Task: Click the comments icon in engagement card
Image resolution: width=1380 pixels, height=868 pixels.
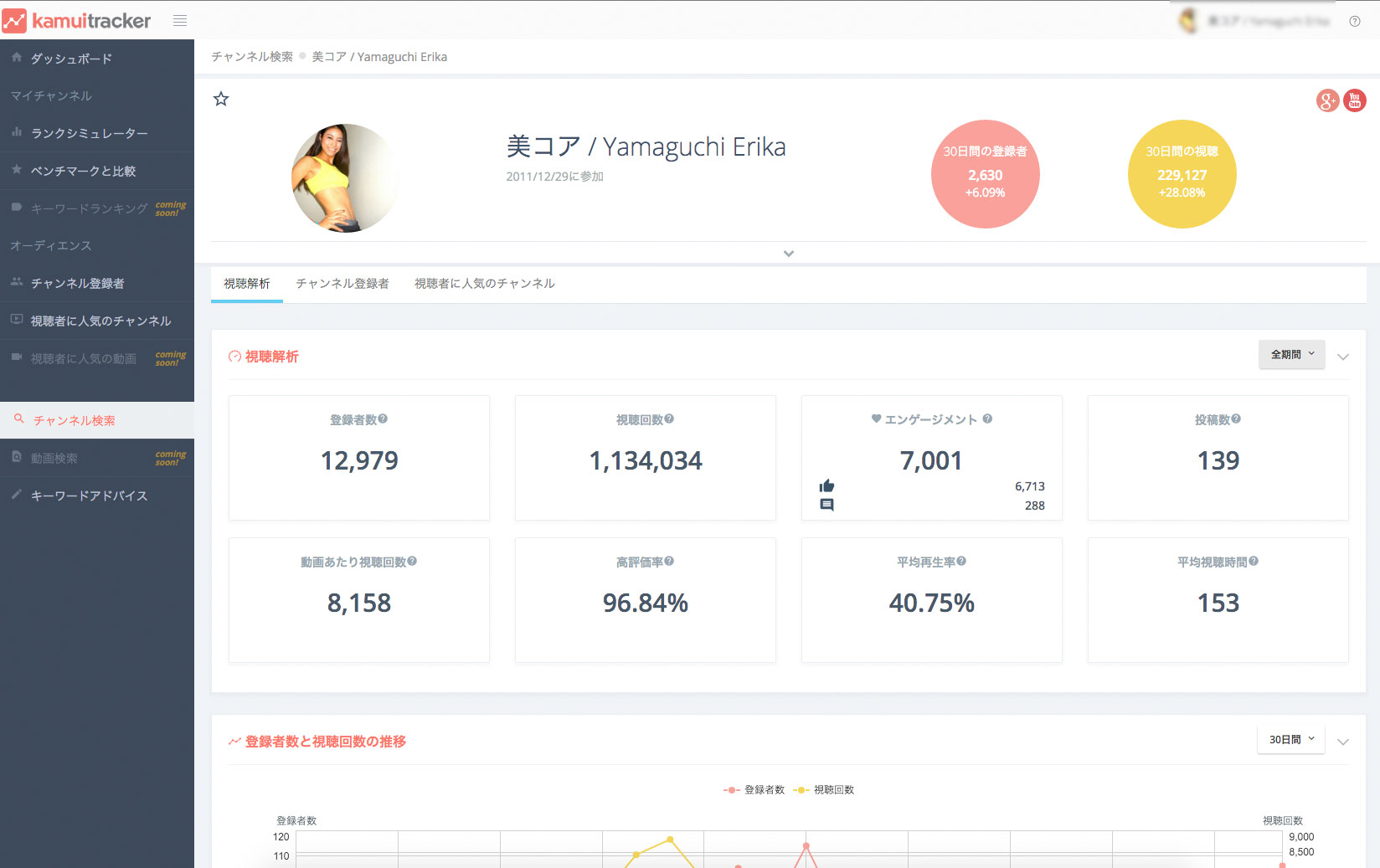Action: coord(826,505)
